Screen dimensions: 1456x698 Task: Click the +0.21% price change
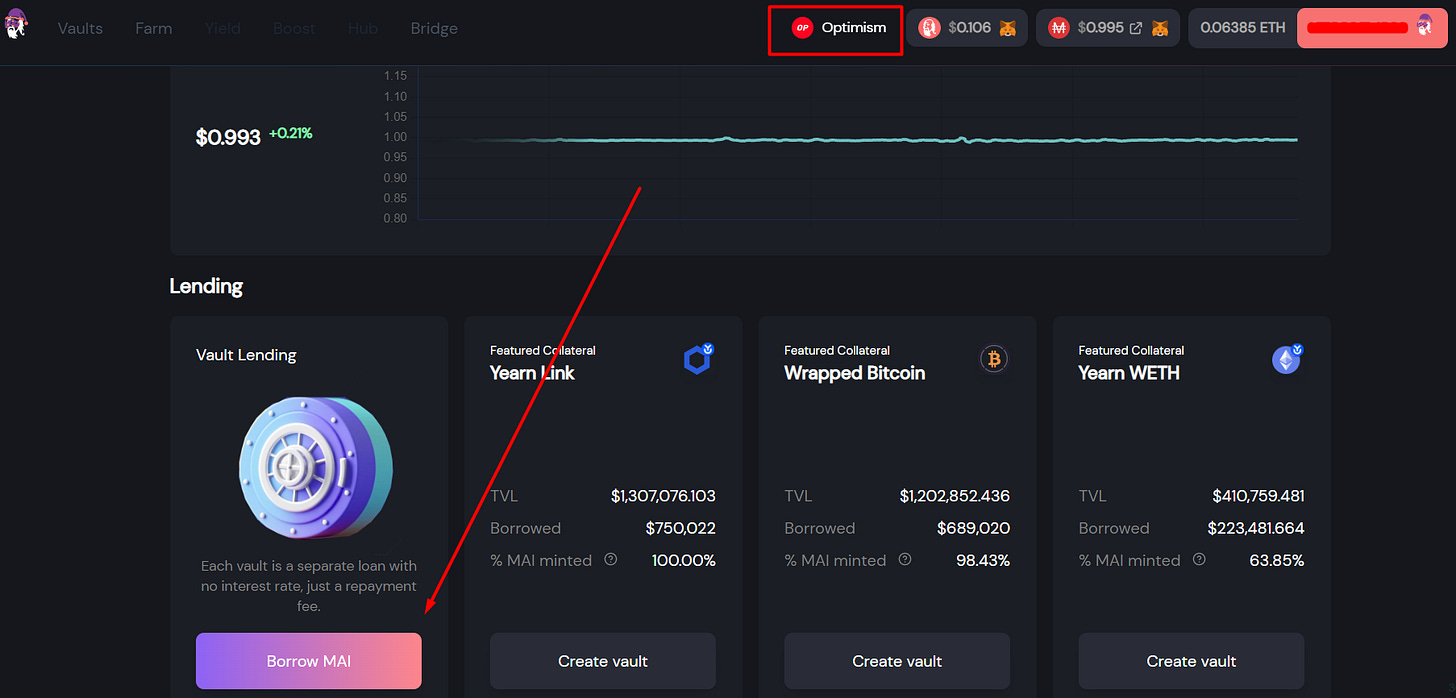coord(290,133)
